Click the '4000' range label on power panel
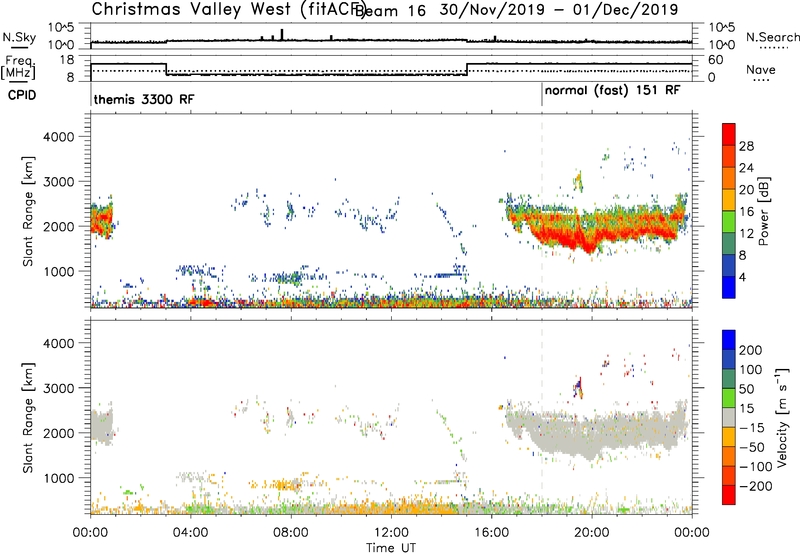Screen dimensions: 800x554 click(59, 136)
